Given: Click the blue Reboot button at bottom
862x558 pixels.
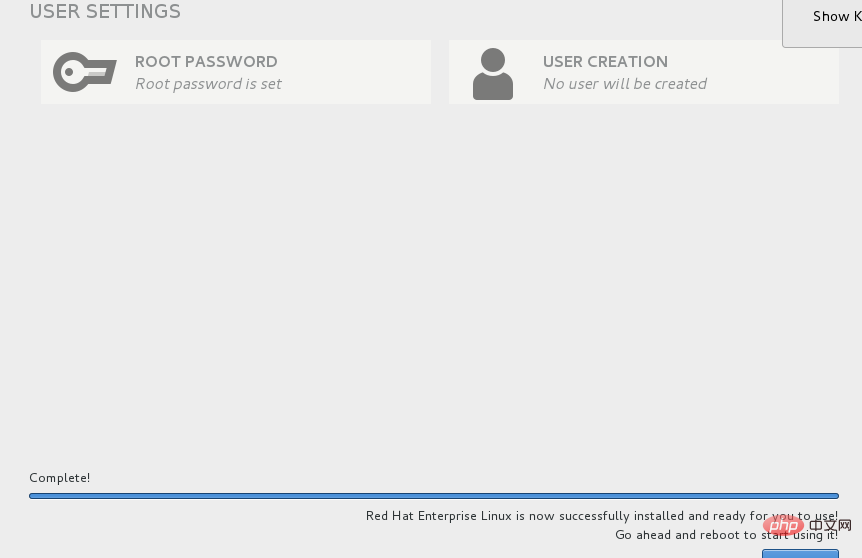Looking at the screenshot, I should point(800,554).
